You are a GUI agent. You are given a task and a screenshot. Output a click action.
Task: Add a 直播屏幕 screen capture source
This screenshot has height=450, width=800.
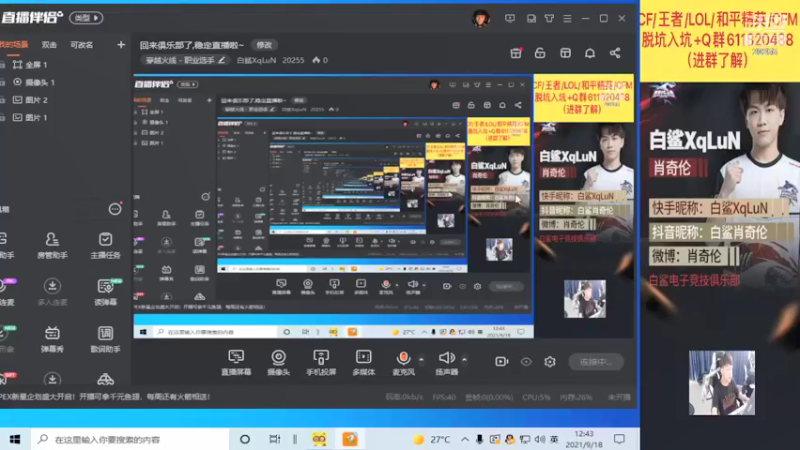click(236, 363)
